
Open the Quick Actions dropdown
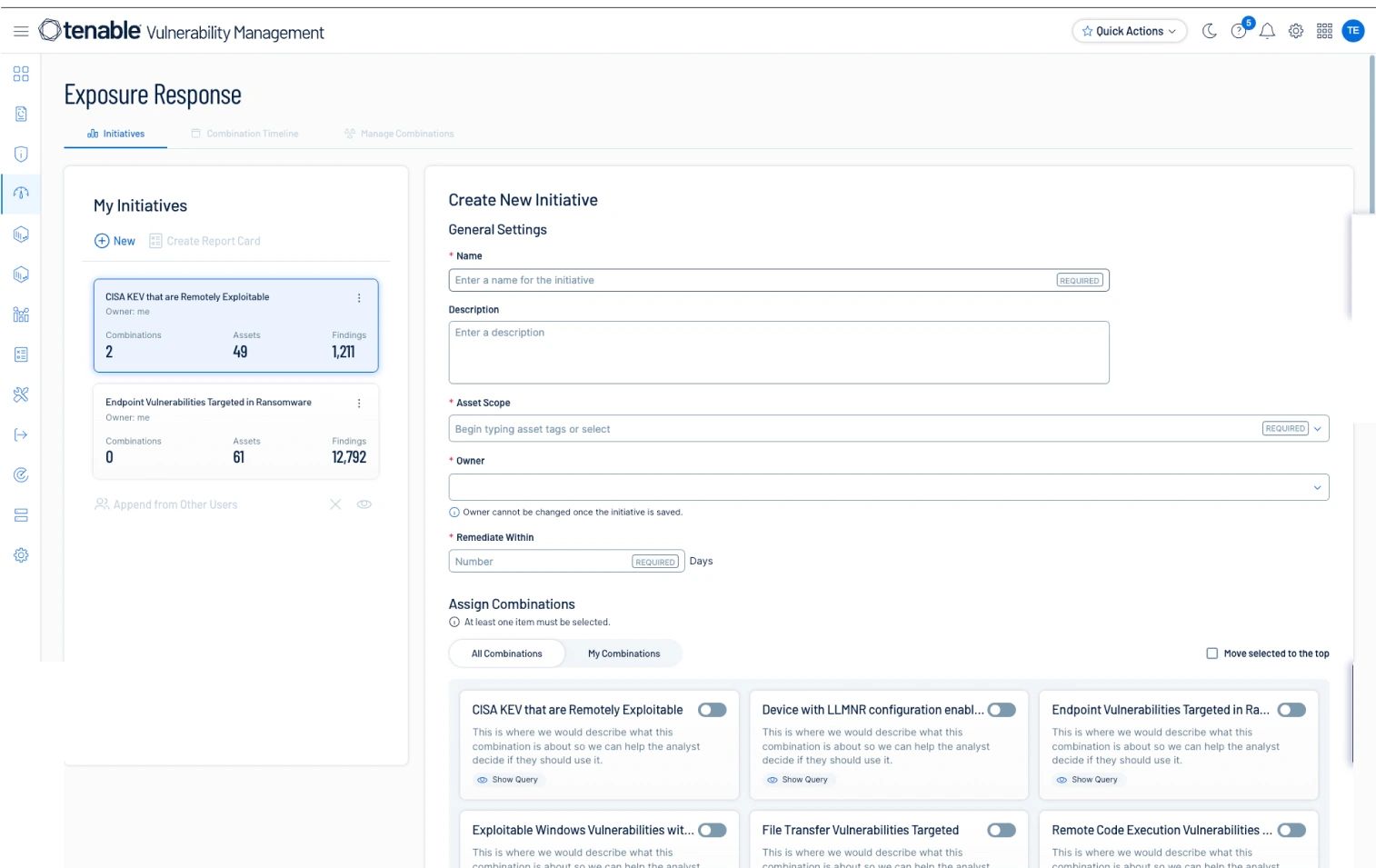[x=1129, y=30]
